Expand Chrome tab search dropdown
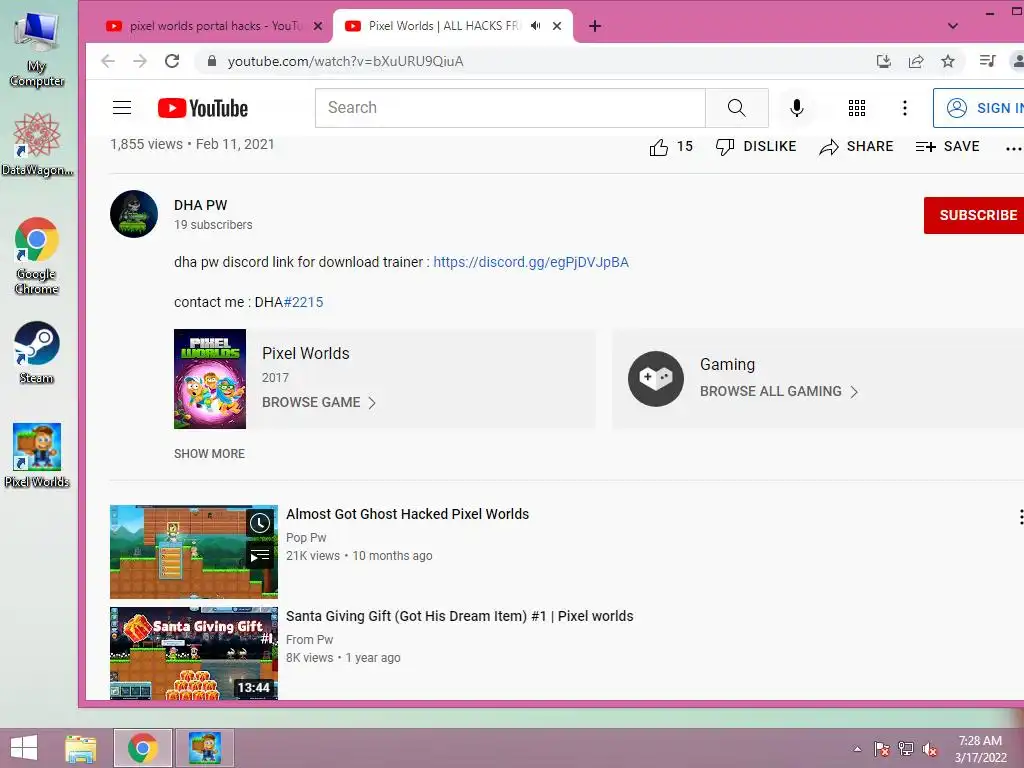 pyautogui.click(x=953, y=26)
